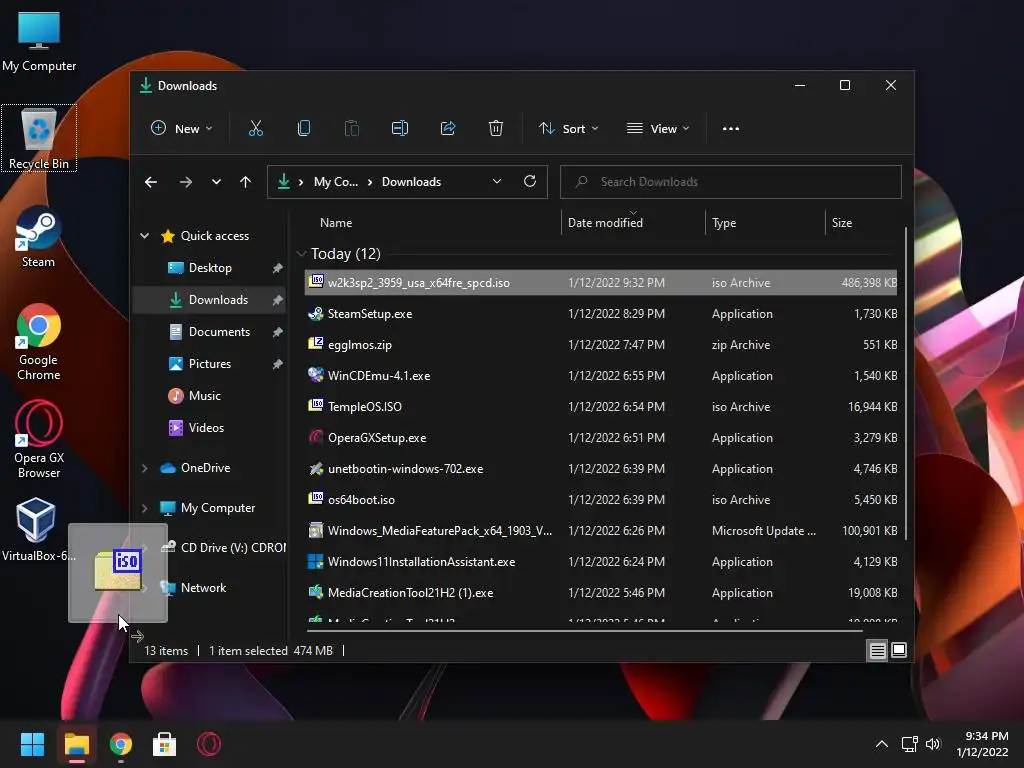Select the Google Chrome desktop shortcut
This screenshot has width=1024, height=768.
[x=39, y=342]
